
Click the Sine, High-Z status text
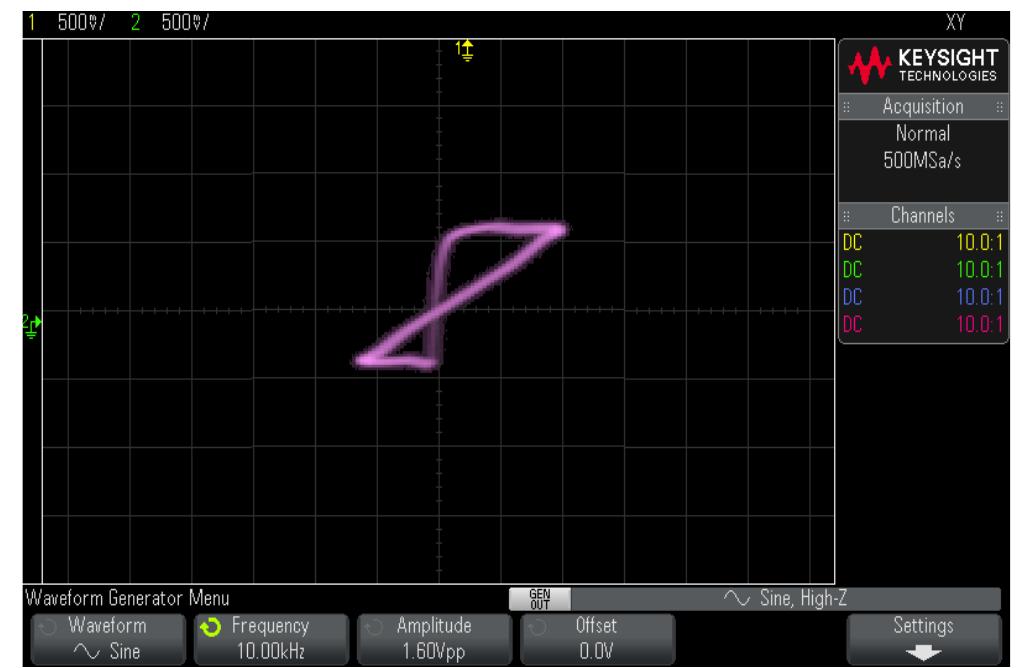(x=804, y=598)
